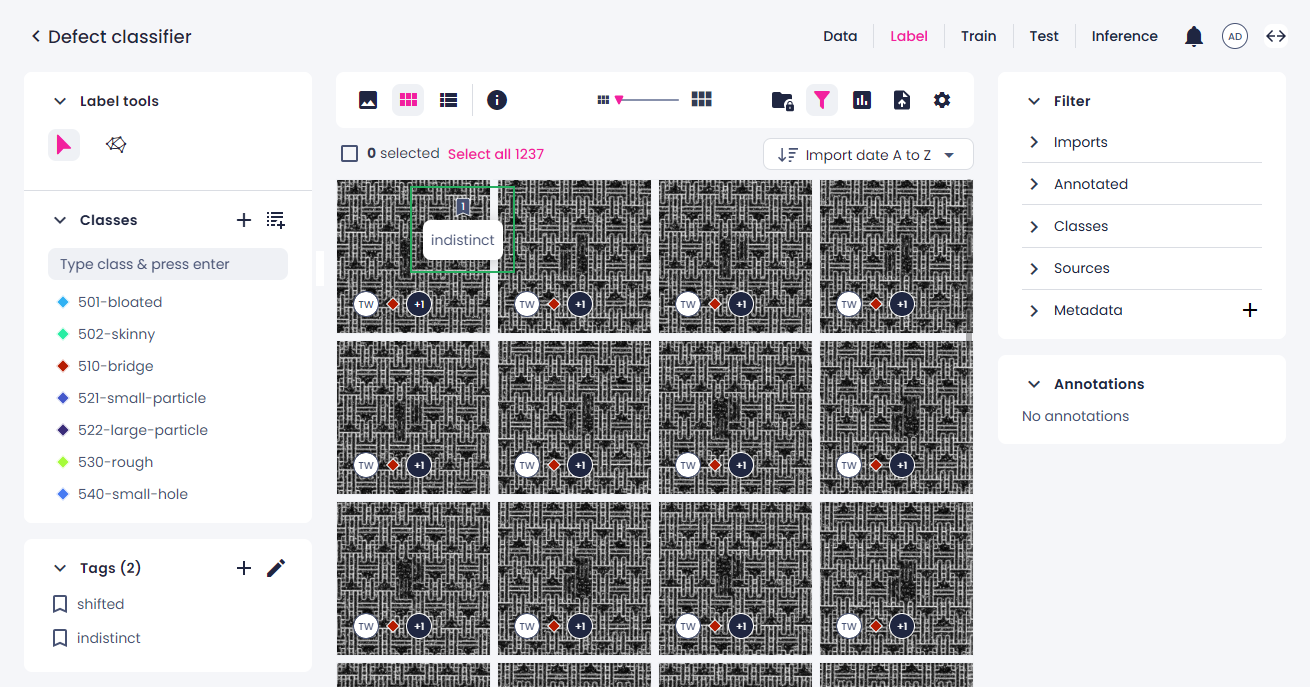Open the info icon in the toolbar
Viewport: 1310px width, 687px height.
(497, 100)
